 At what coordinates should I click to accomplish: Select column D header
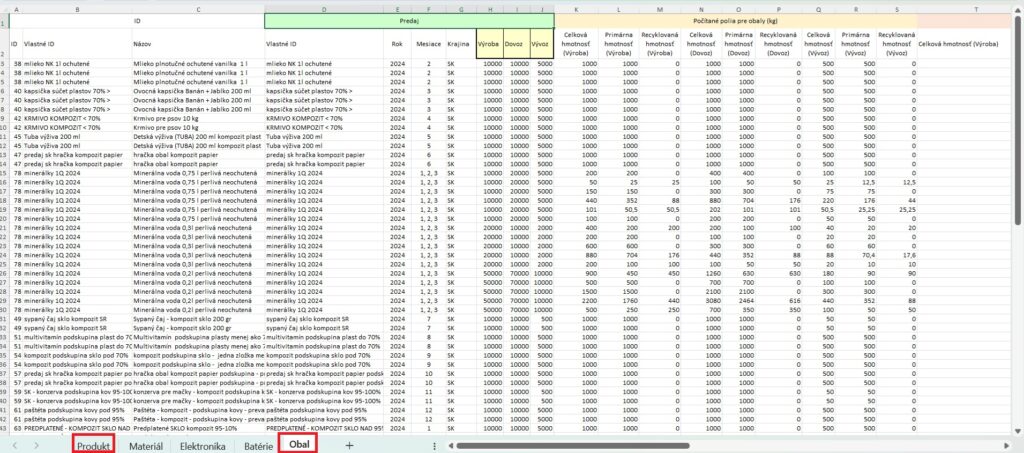point(324,7)
